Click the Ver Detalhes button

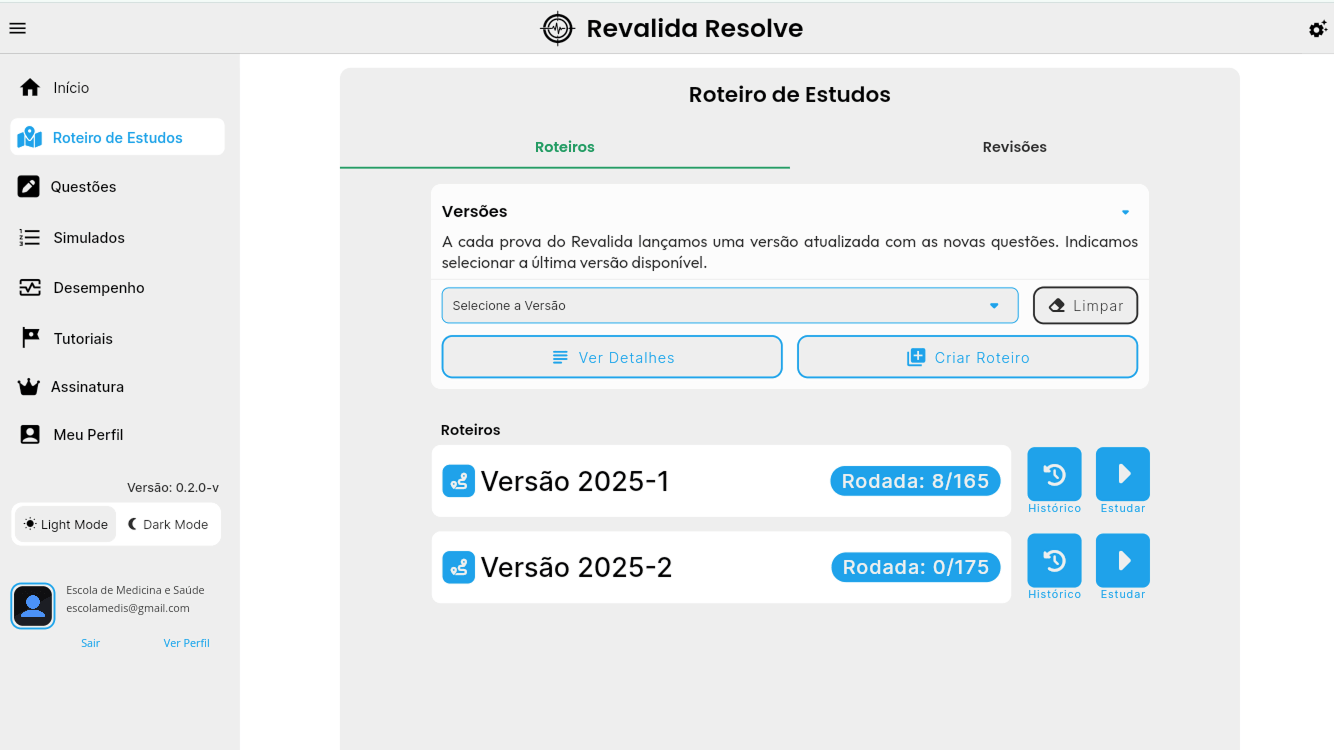(611, 356)
